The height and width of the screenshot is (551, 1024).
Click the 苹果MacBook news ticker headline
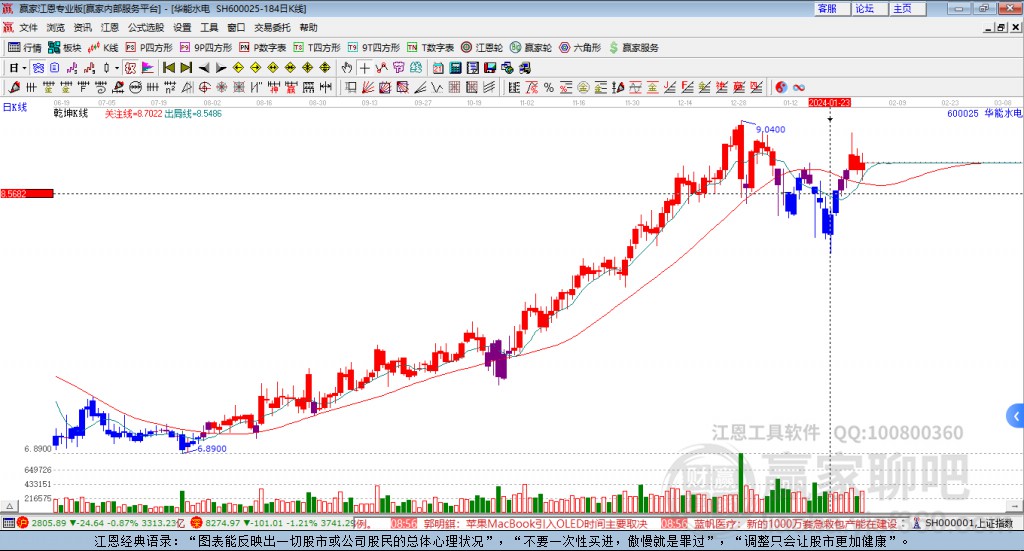coord(536,524)
